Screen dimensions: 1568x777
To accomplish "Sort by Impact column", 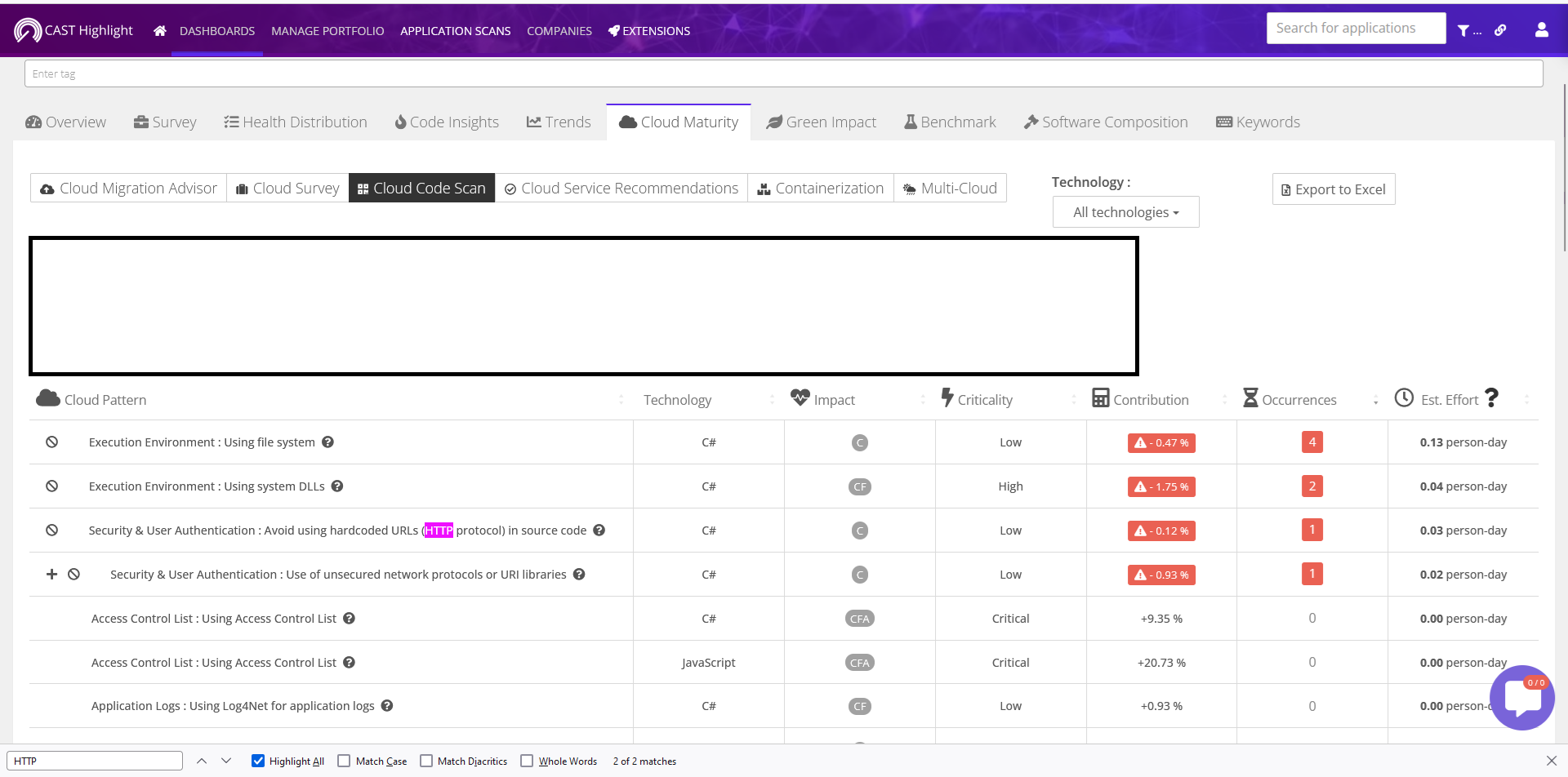I will pyautogui.click(x=923, y=400).
